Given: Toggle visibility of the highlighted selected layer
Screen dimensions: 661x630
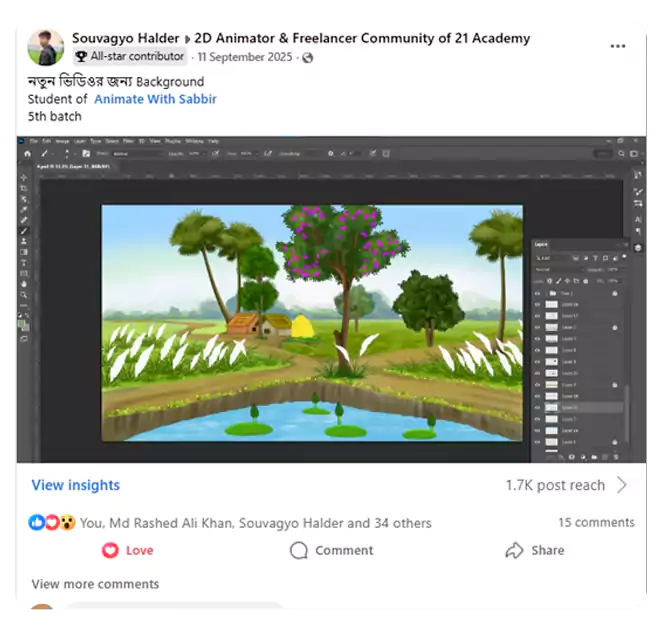Looking at the screenshot, I should click(x=538, y=407).
